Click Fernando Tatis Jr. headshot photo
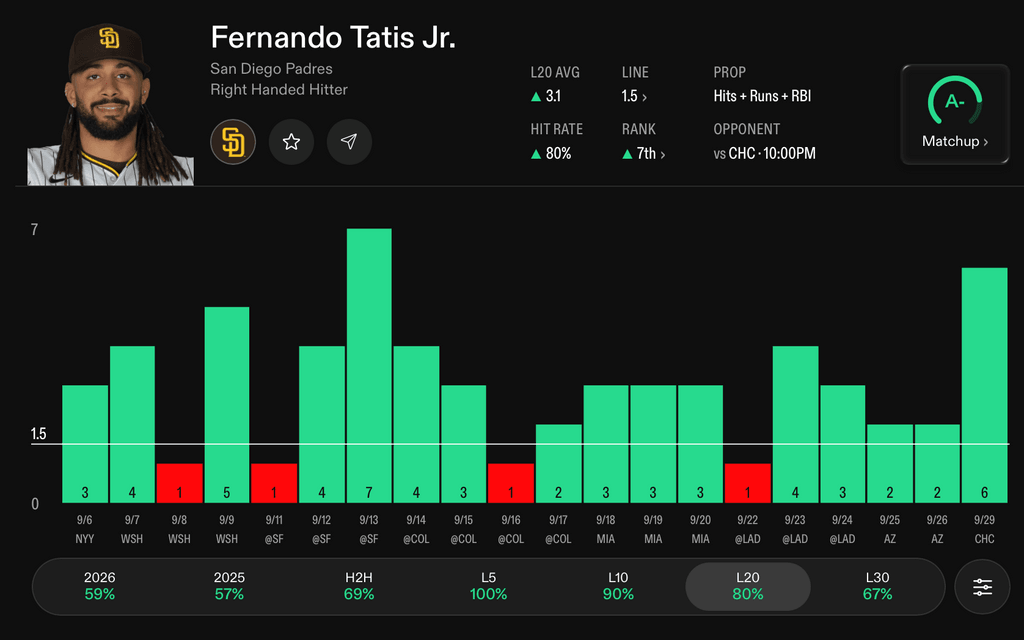The width and height of the screenshot is (1024, 640). tap(110, 104)
